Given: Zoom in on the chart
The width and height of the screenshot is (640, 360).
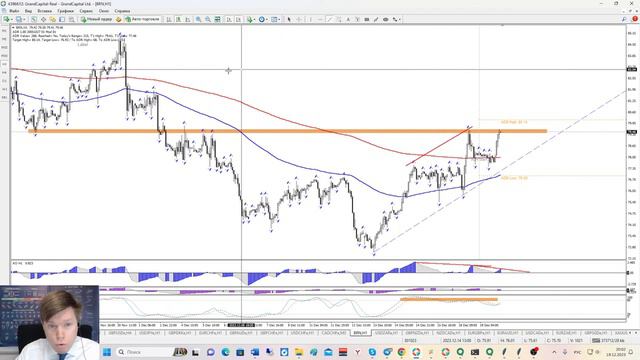Looking at the screenshot, I should [198, 19].
